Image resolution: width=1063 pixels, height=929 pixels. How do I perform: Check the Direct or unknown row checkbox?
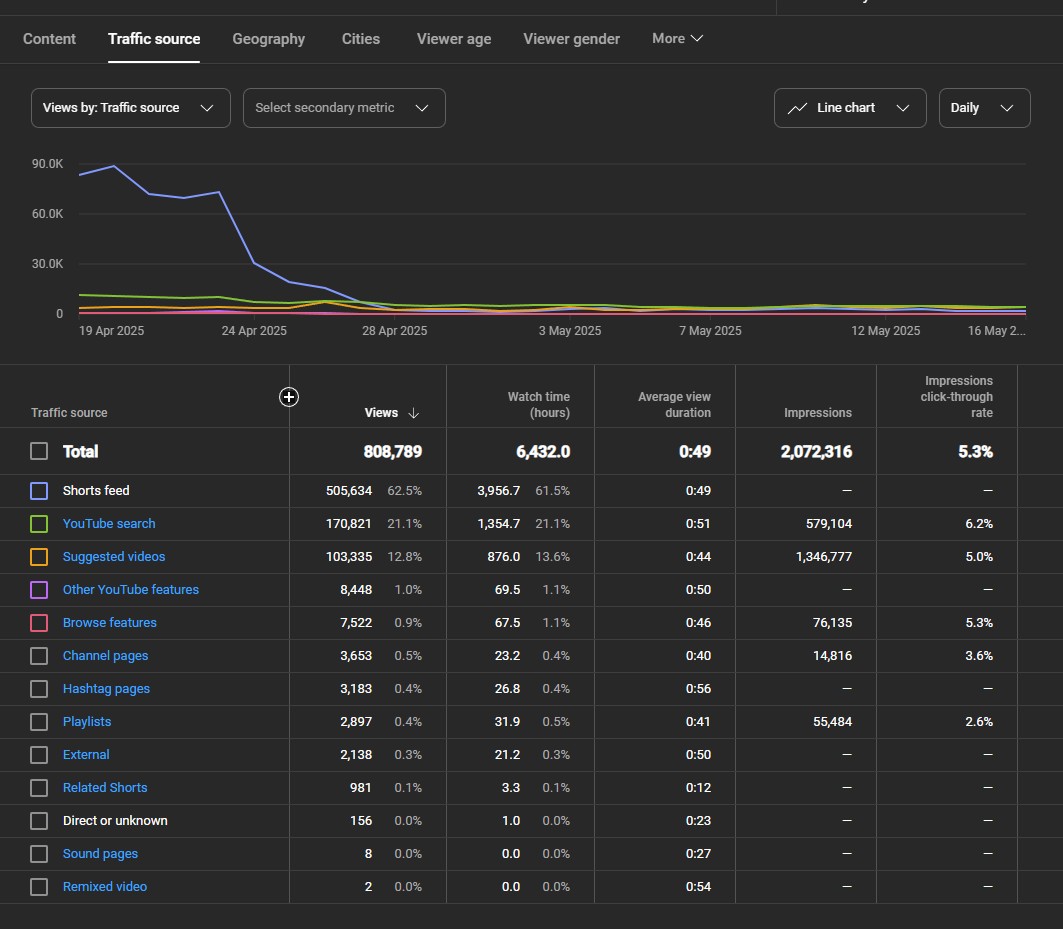pyautogui.click(x=39, y=821)
